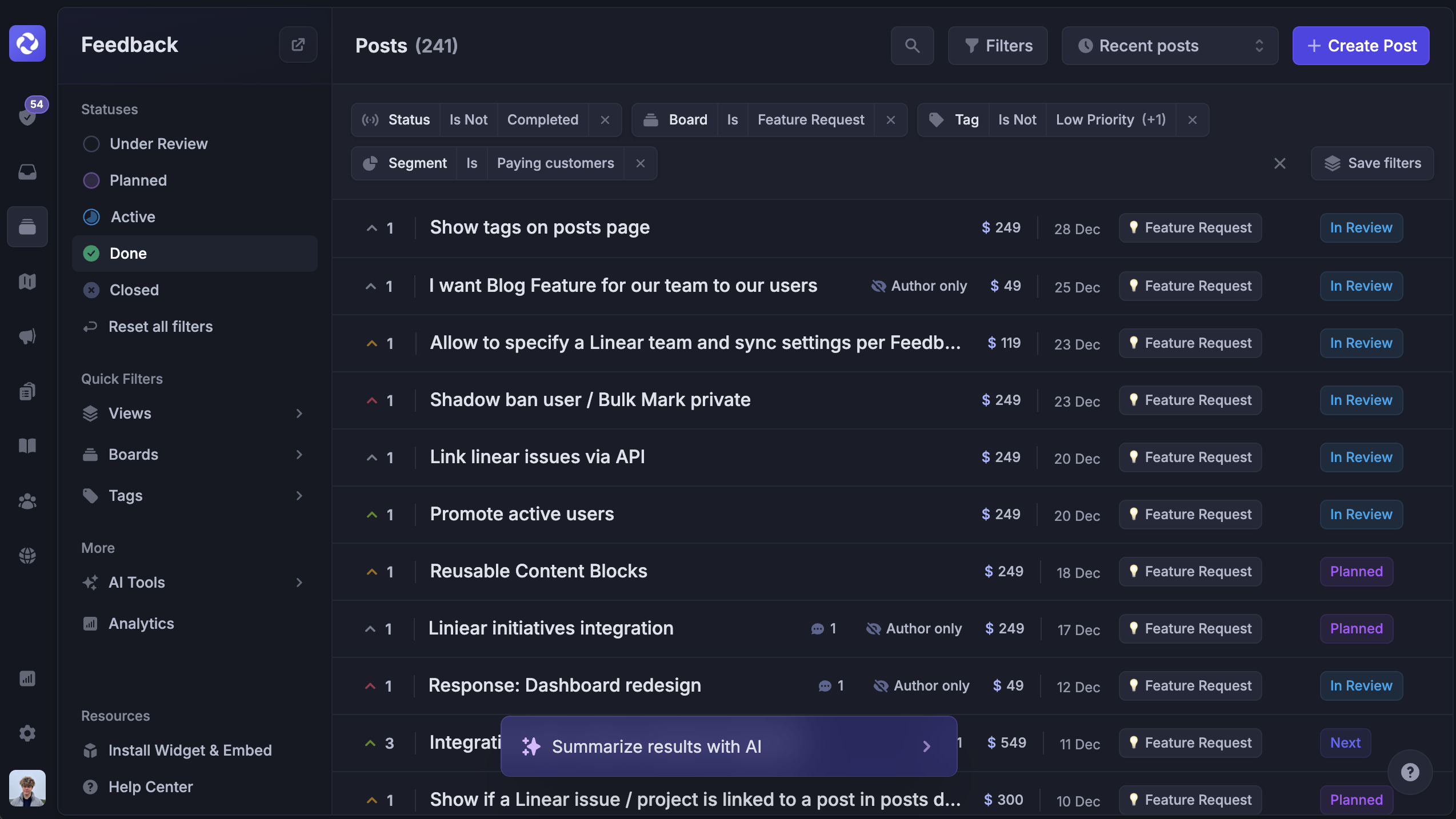
Task: Click the Feature Request board filter chip
Action: [810, 119]
